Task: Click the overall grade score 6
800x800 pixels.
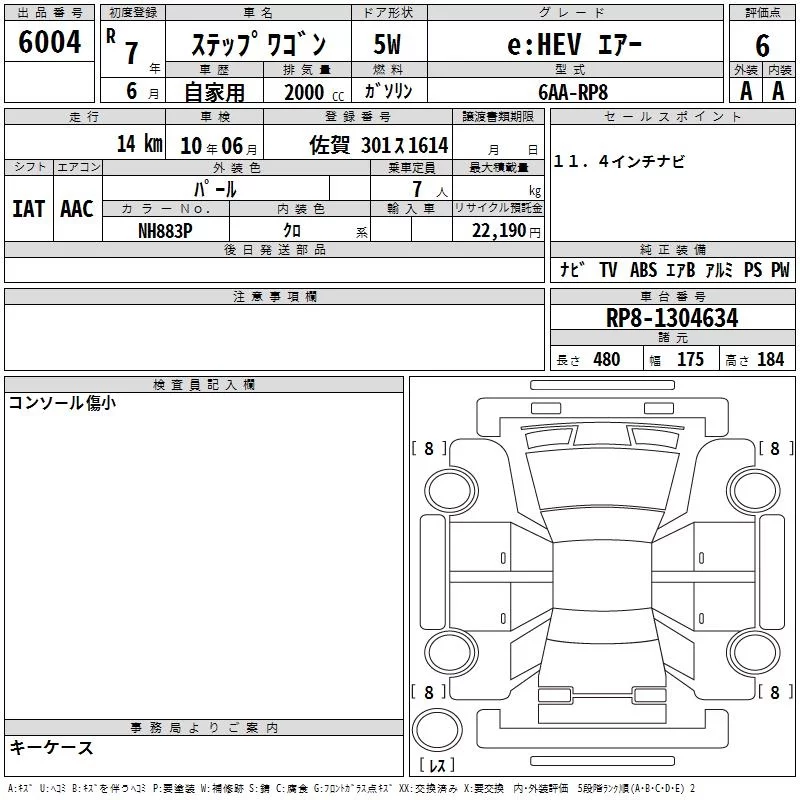Action: click(762, 45)
